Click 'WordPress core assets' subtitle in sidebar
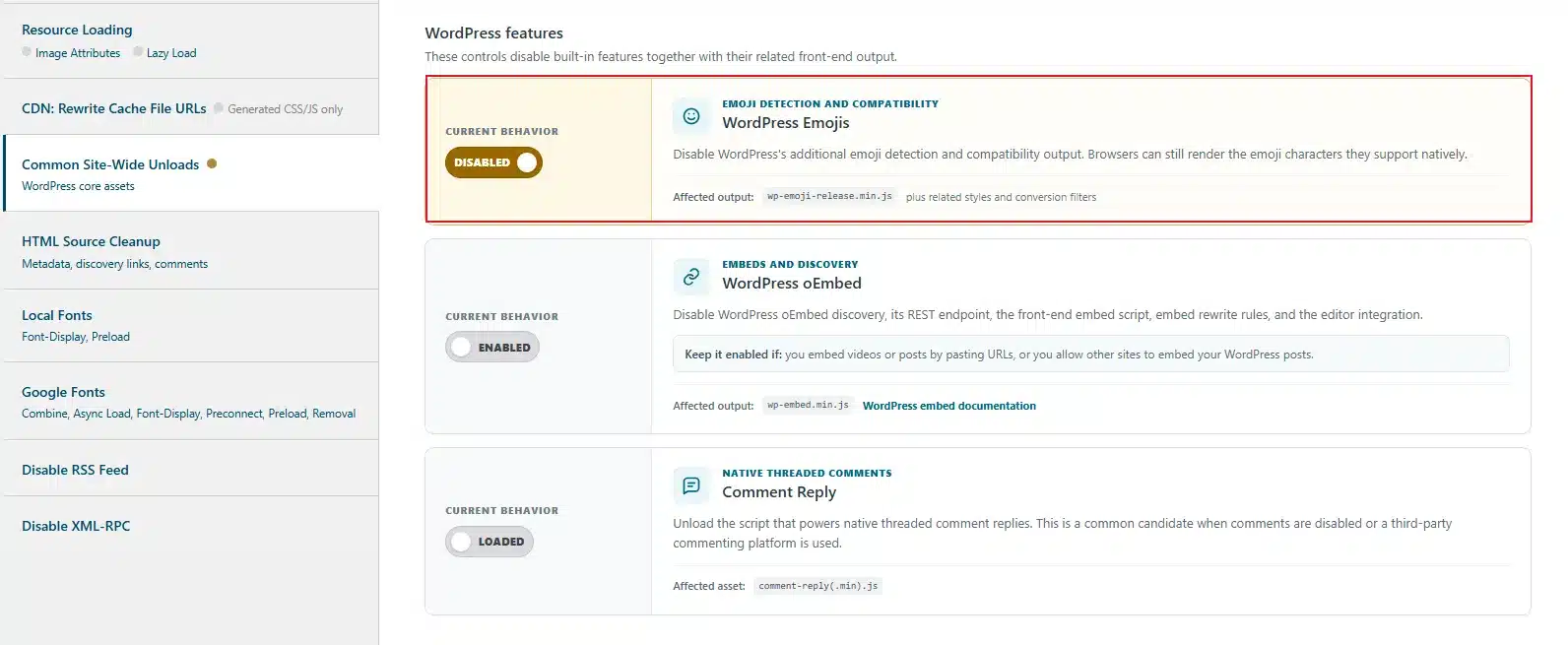The width and height of the screenshot is (1568, 645). click(78, 186)
